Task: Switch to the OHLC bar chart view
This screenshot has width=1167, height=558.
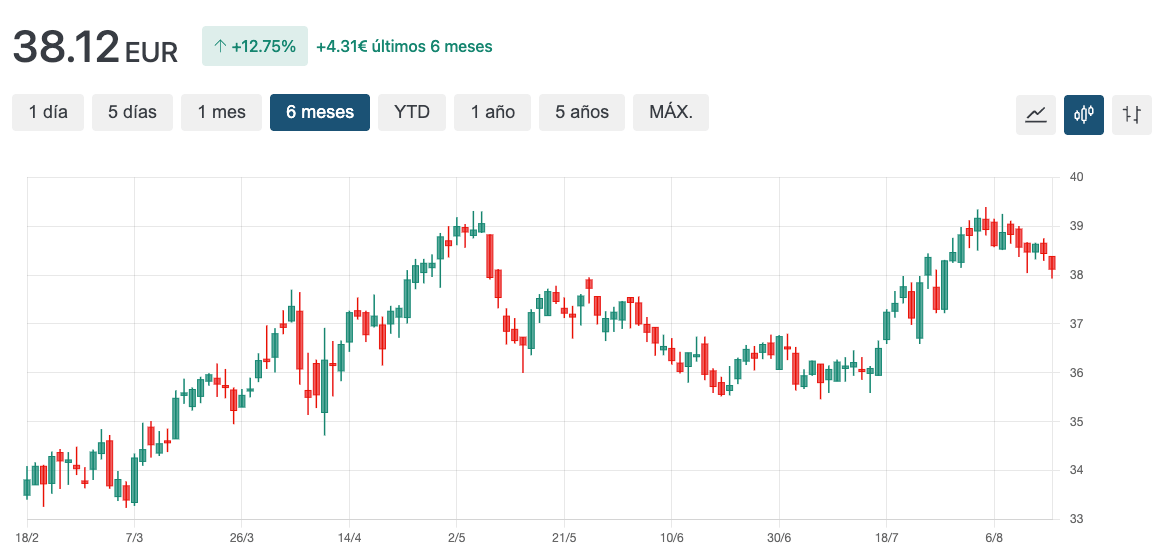Action: click(x=1132, y=115)
